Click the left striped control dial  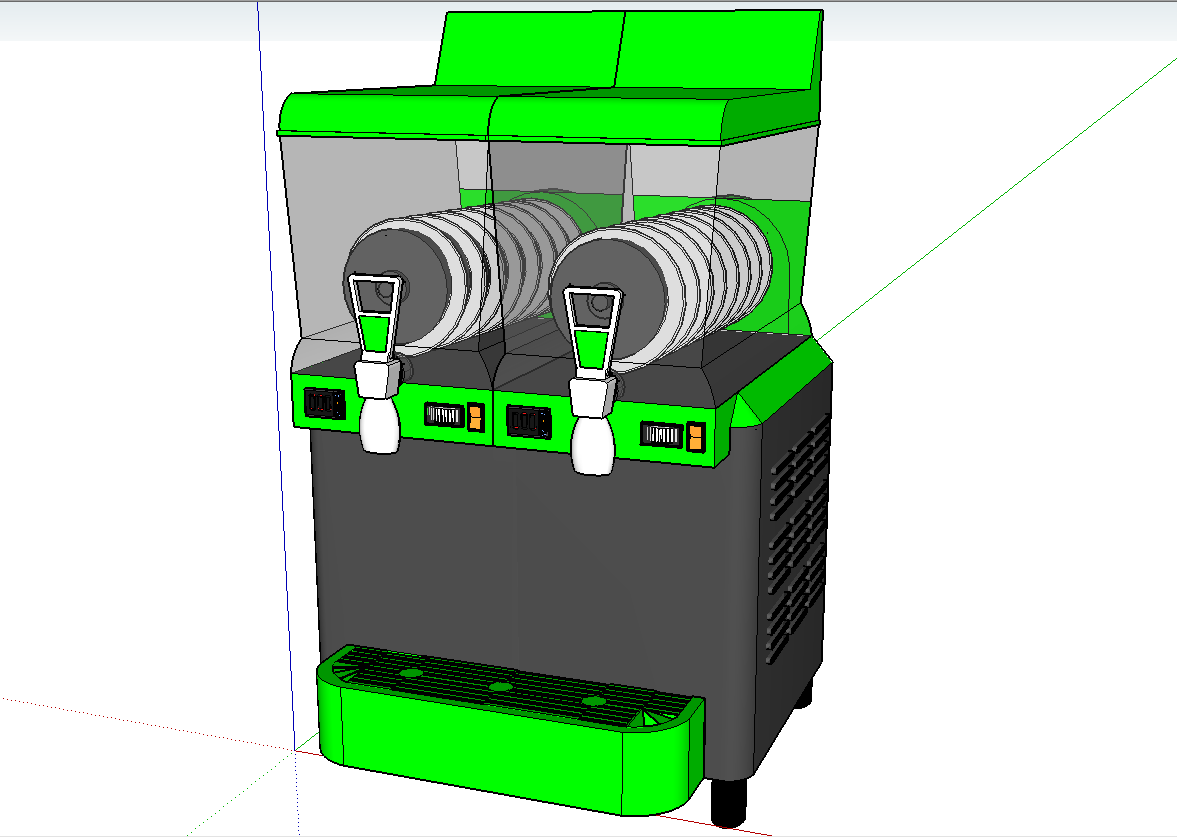pyautogui.click(x=441, y=415)
